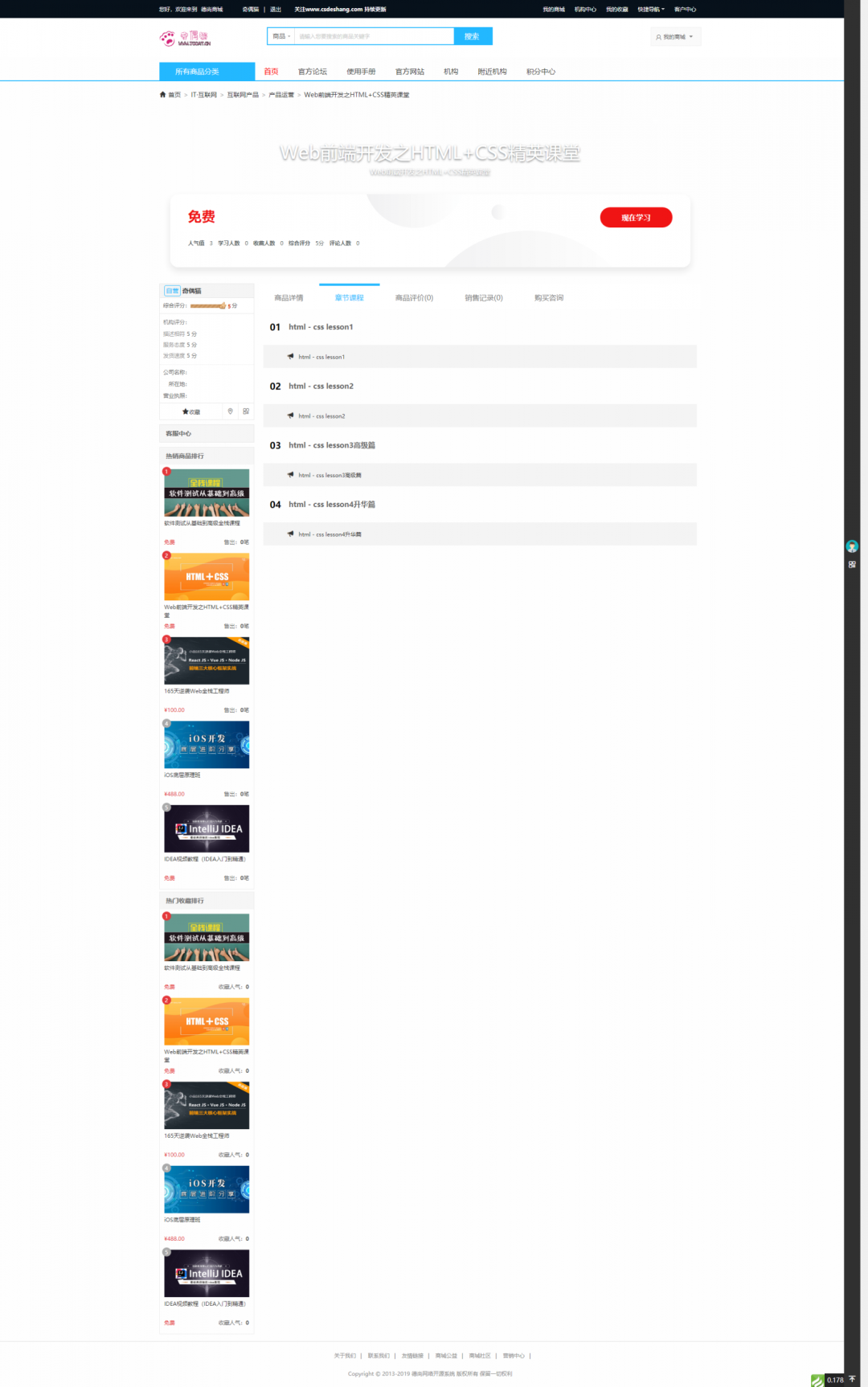Click the star 收藏 favorite button
Viewport: 868px width, 1387px height.
191,411
